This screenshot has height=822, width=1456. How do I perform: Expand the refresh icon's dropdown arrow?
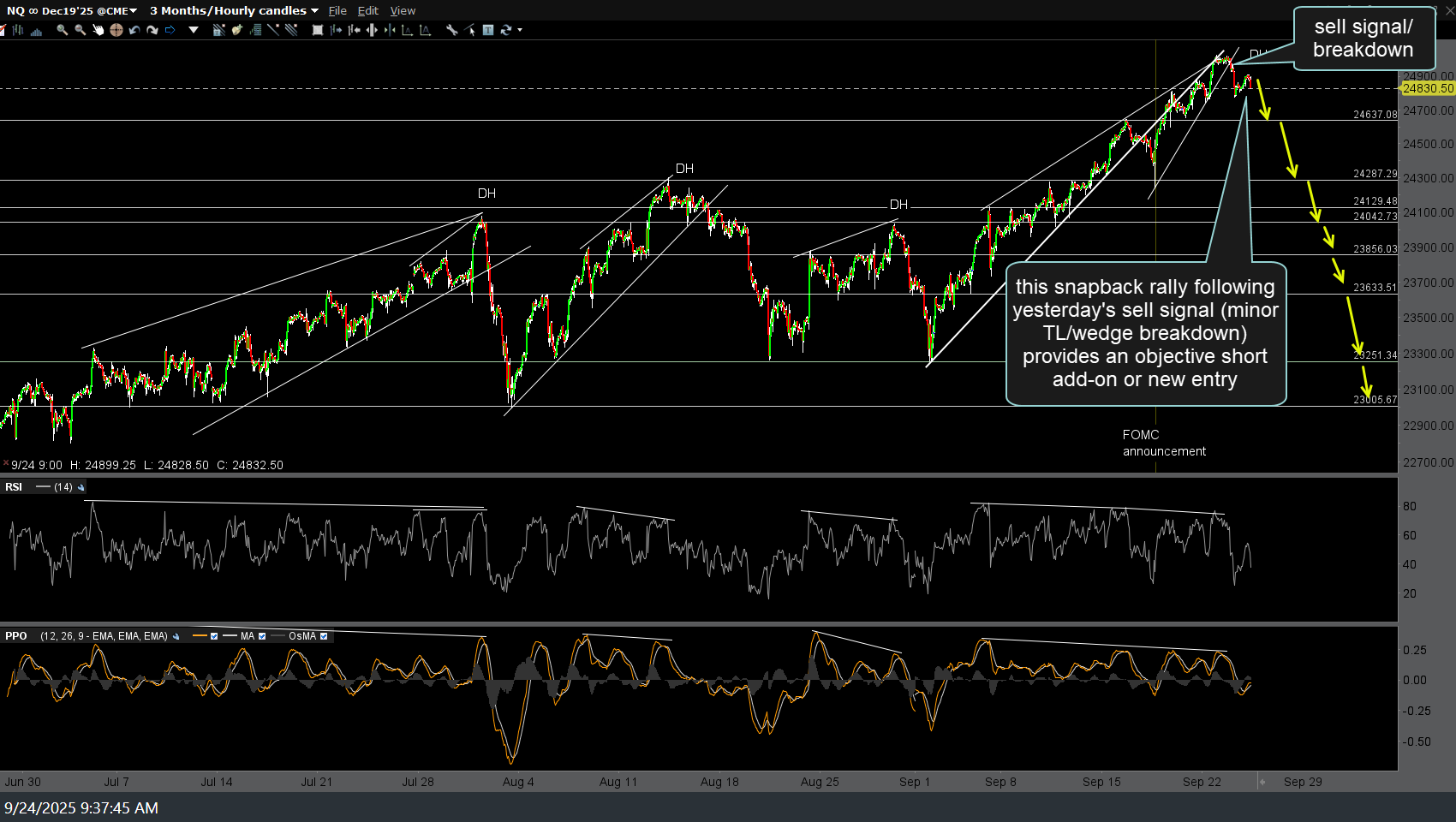518,30
